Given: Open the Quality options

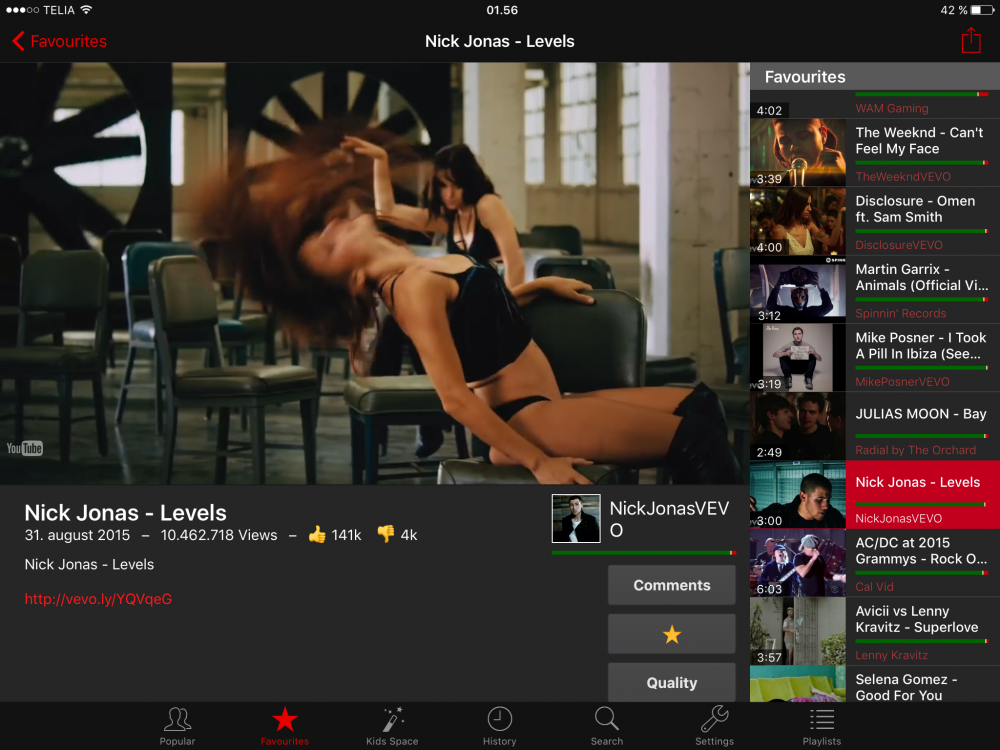Looking at the screenshot, I should [672, 682].
